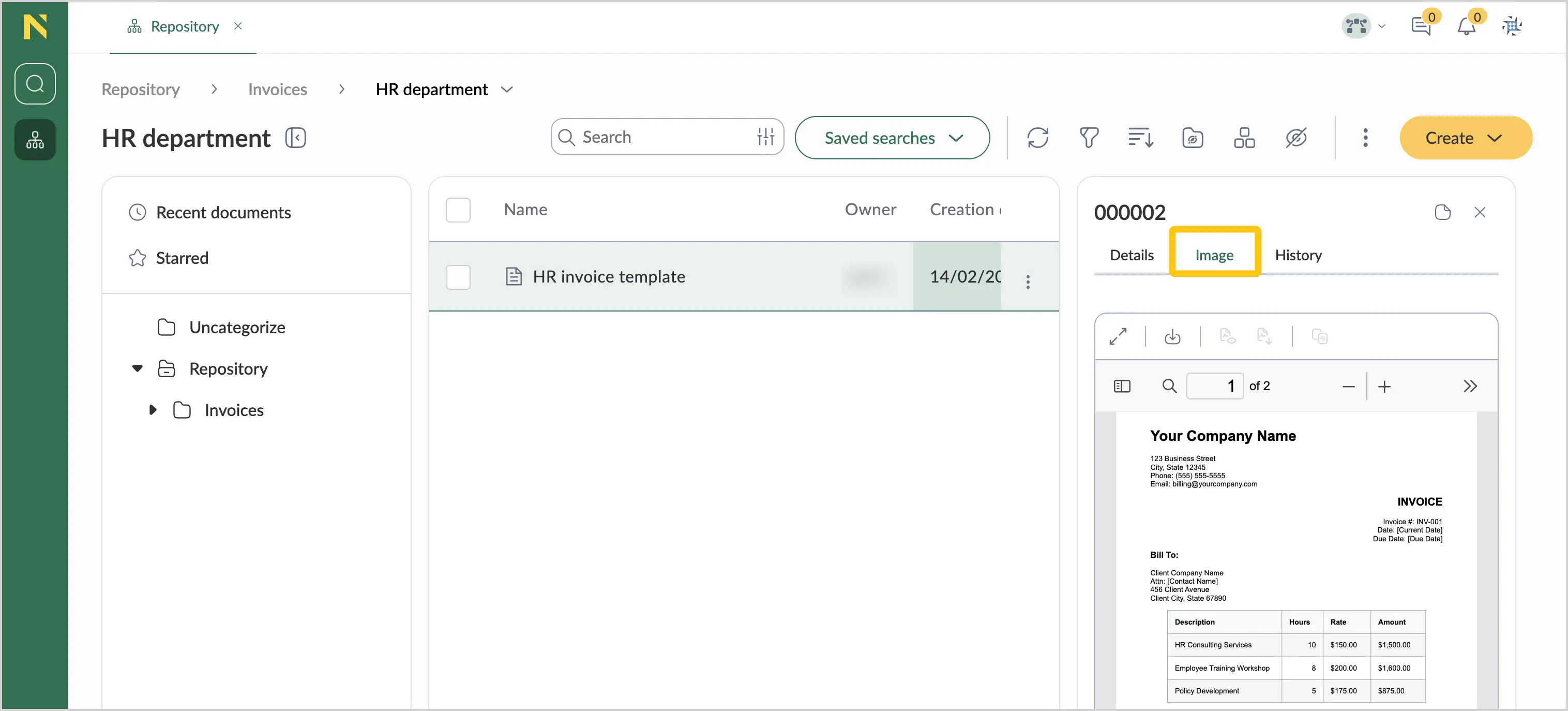Viewport: 1568px width, 711px height.
Task: Click the greyed signature document icon
Action: 1227,336
